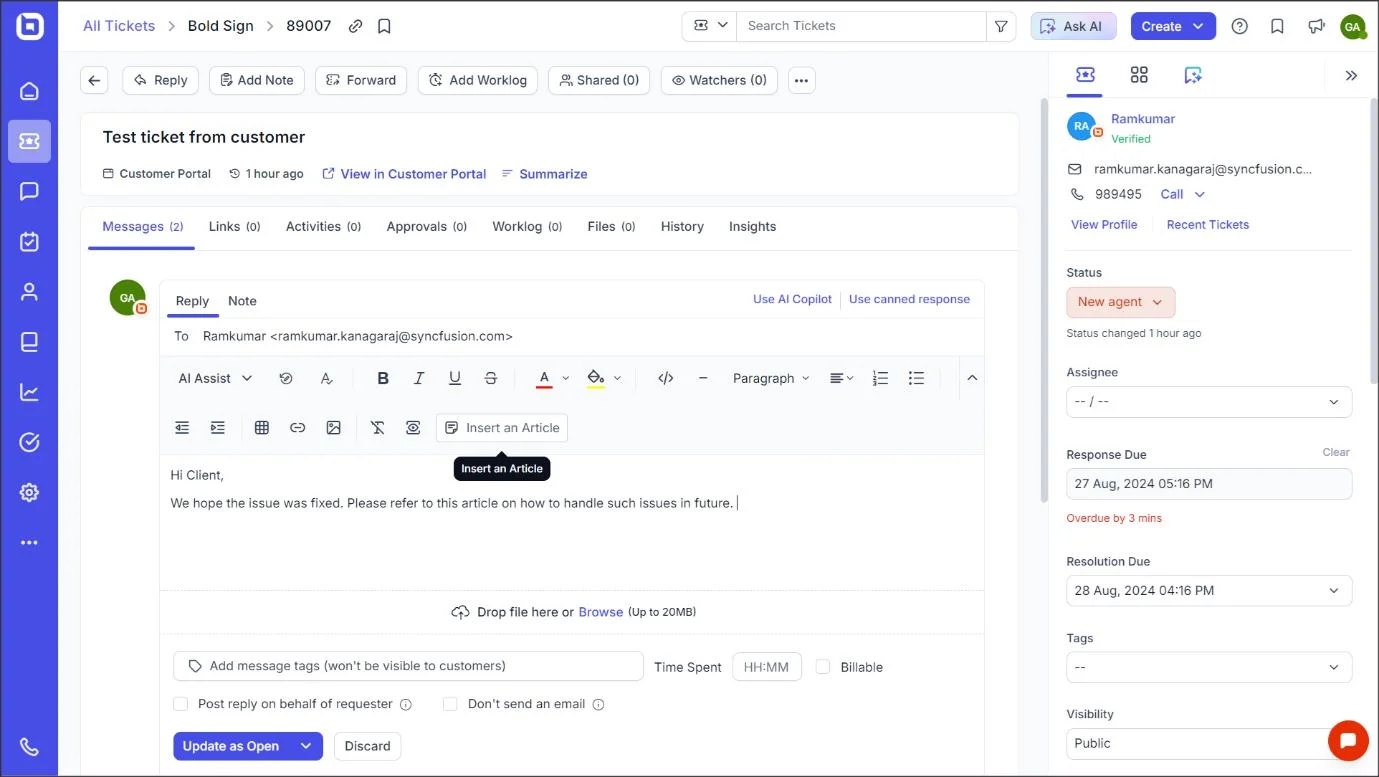The image size is (1379, 777).
Task: Insert a table using the table icon
Action: click(261, 427)
